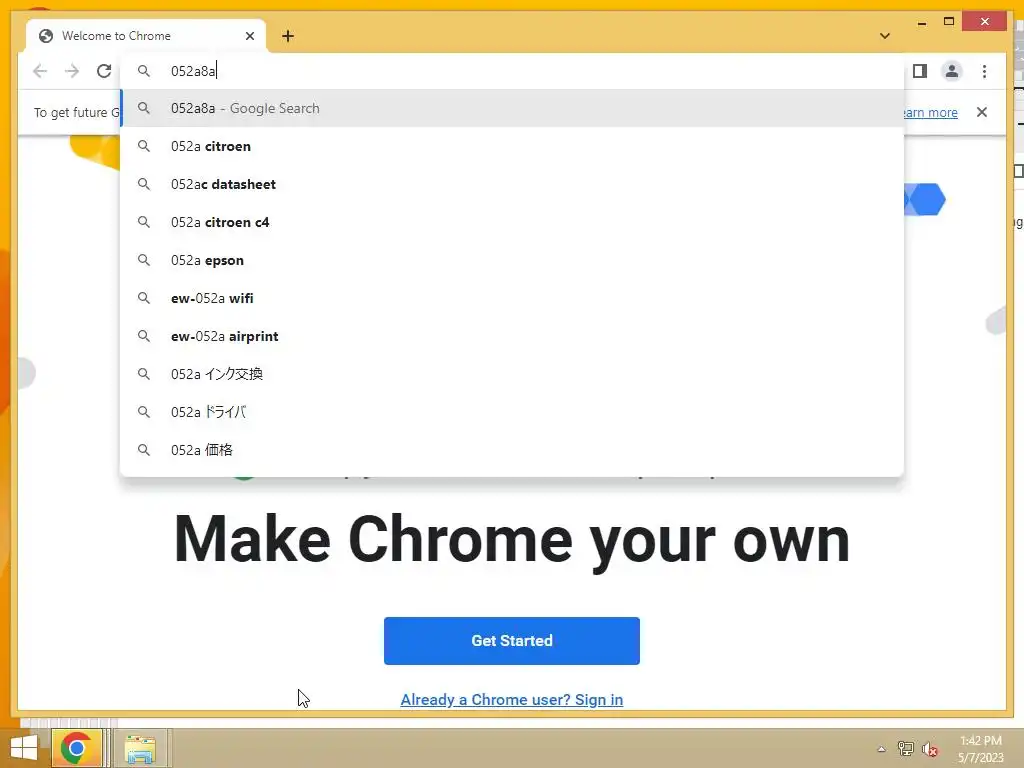Screen dimensions: 1024x768
Task: Select the 052a 価格 suggestion
Action: 512,449
